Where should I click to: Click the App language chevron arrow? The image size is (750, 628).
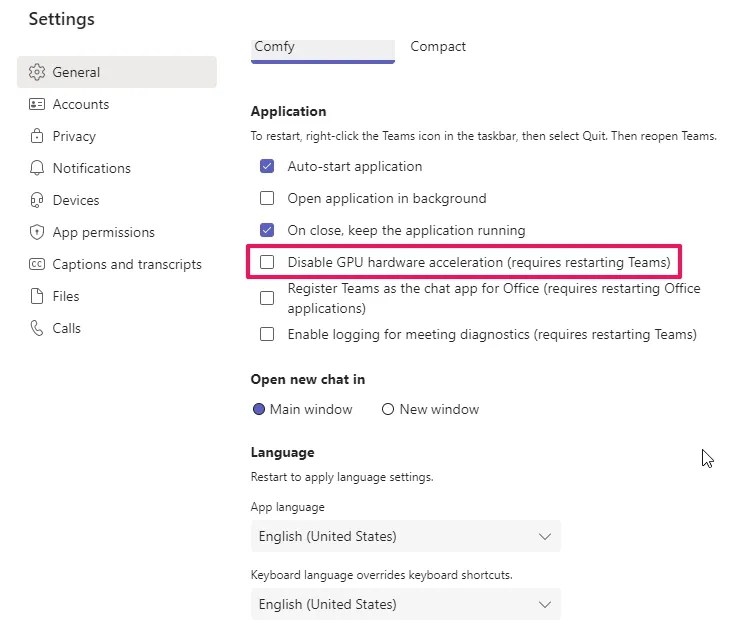tap(545, 537)
